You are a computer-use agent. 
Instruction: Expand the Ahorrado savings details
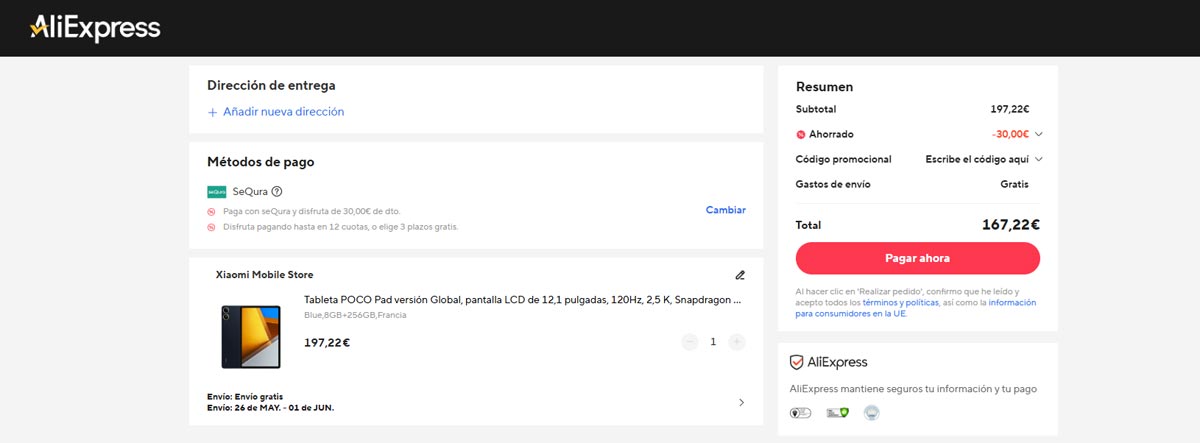tap(1039, 134)
